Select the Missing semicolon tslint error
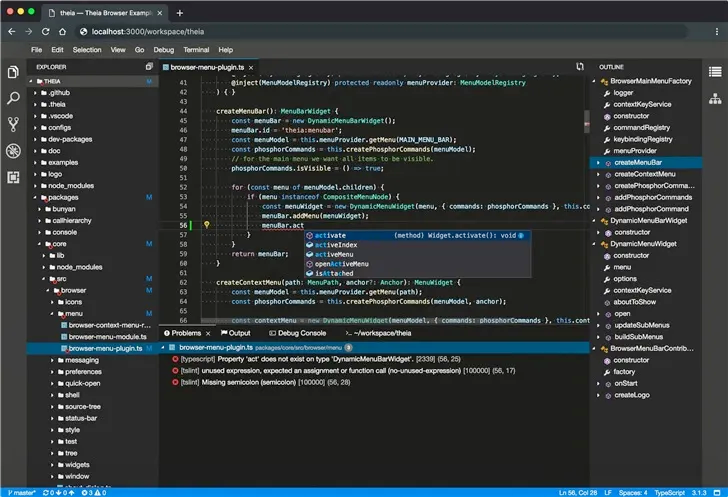 [x=261, y=382]
